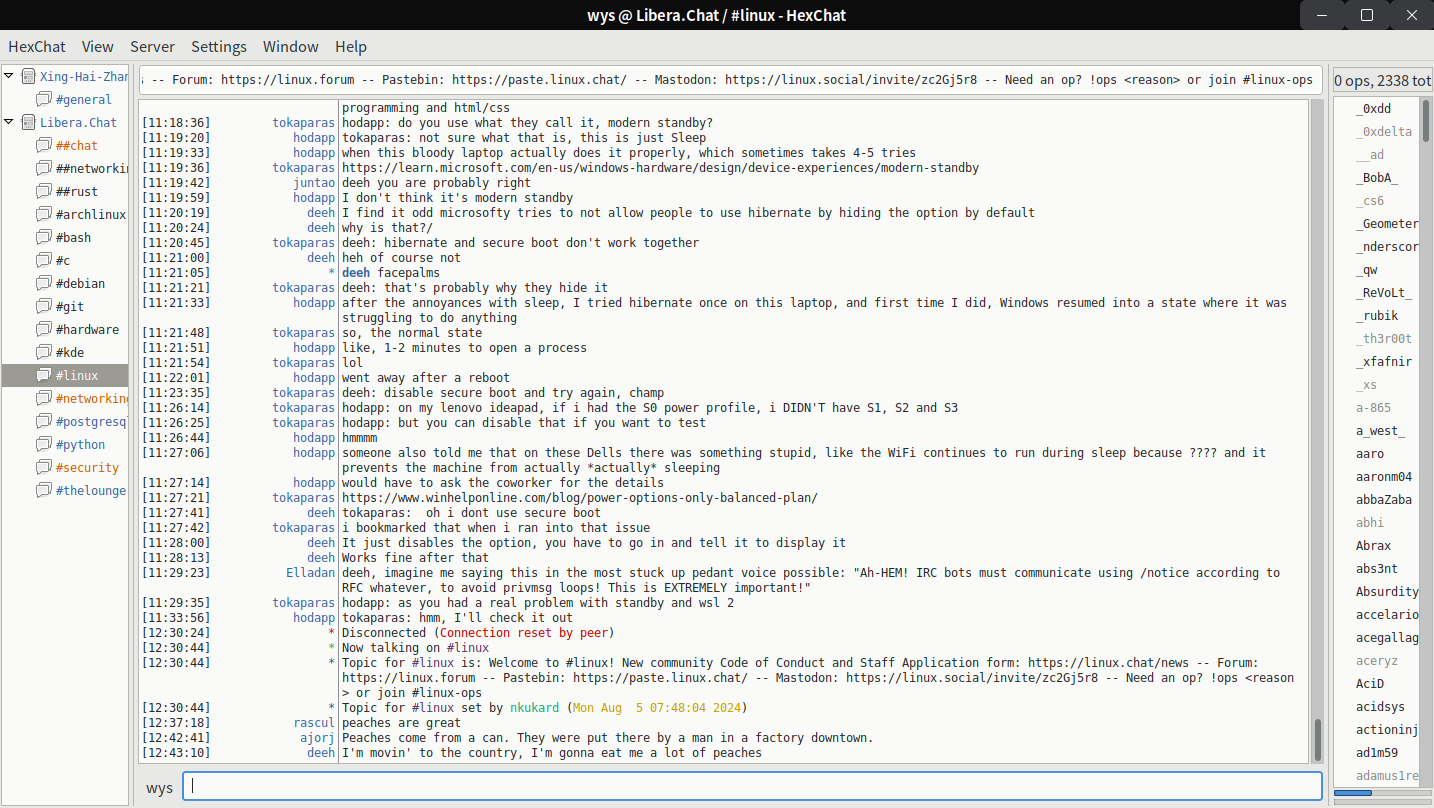Click the channel icon next to ##chat
Image resolution: width=1434 pixels, height=808 pixels.
pos(44,146)
